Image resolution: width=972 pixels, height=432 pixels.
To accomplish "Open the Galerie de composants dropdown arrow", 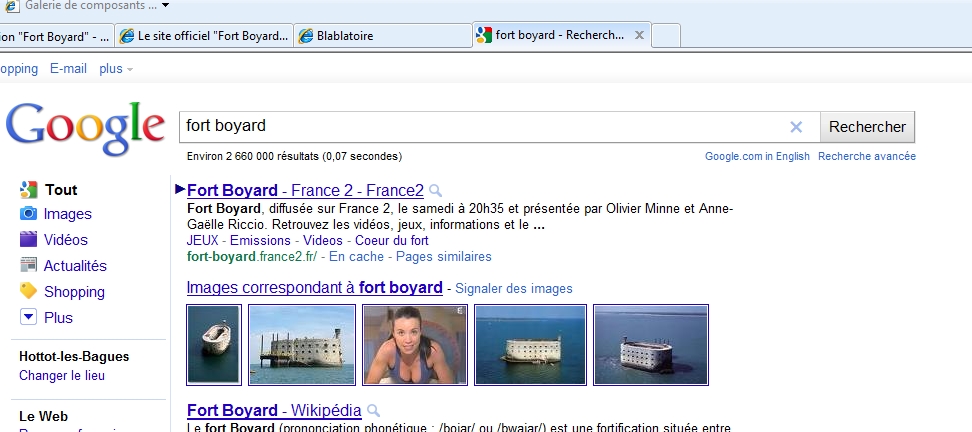I will click(x=165, y=6).
